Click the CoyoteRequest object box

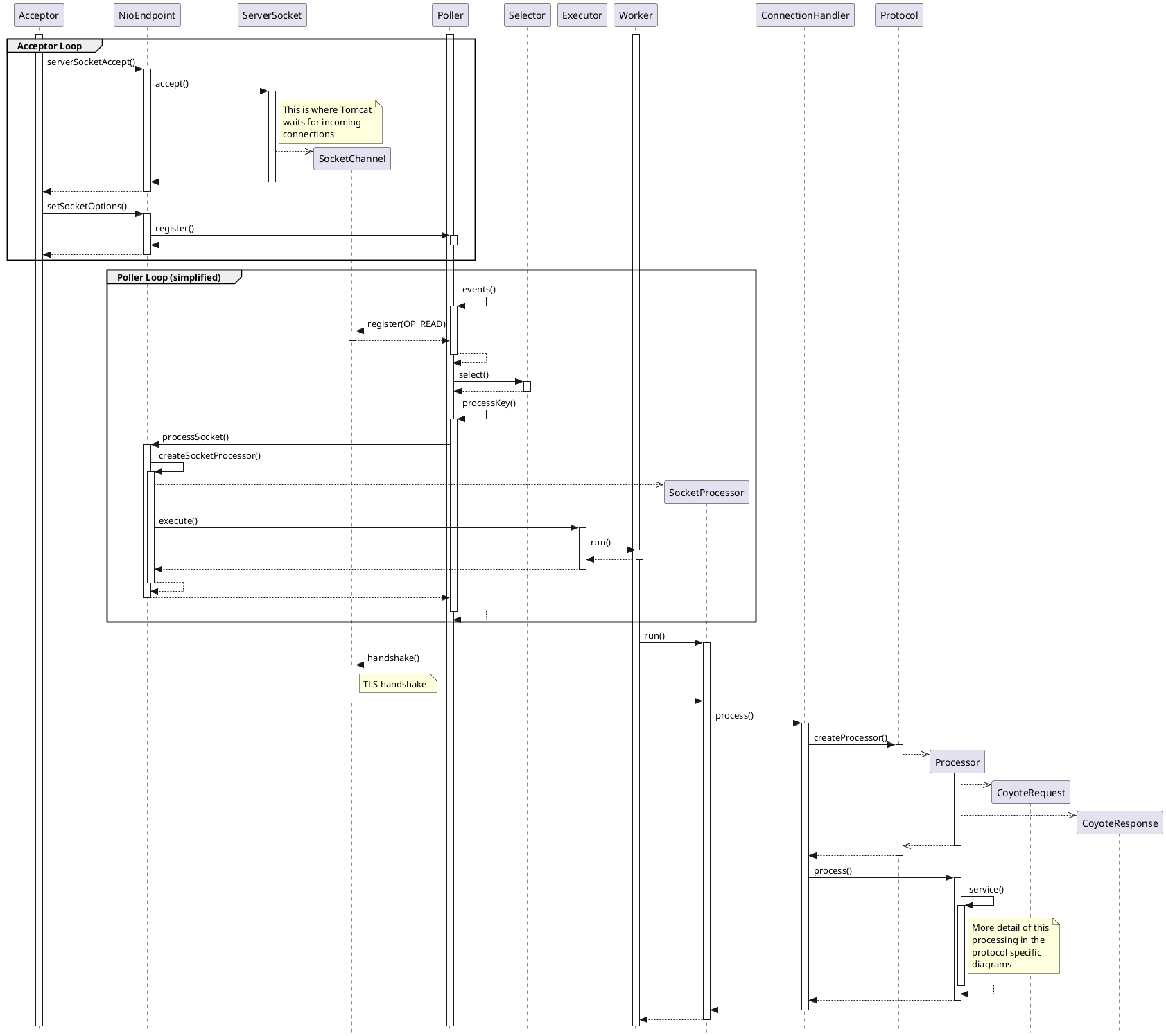tap(1030, 793)
